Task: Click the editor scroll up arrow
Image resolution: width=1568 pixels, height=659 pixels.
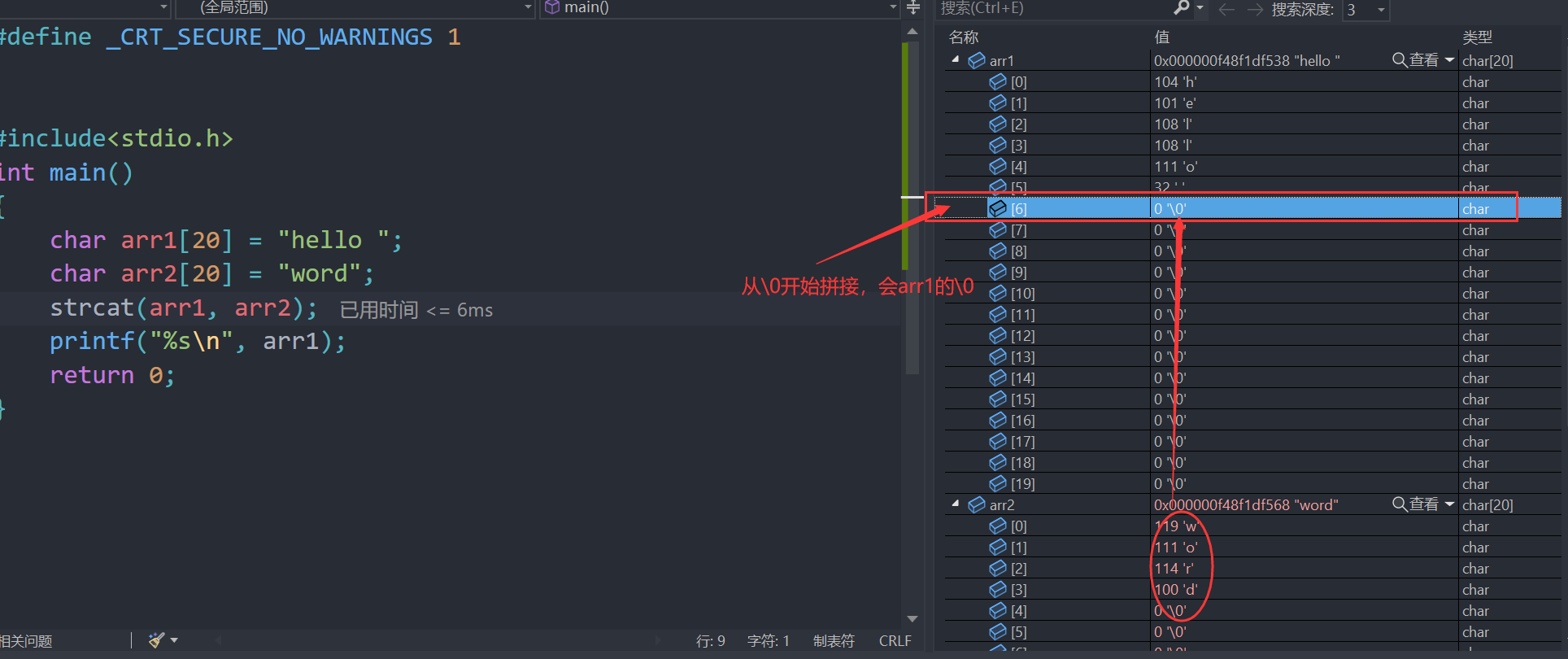Action: point(912,32)
